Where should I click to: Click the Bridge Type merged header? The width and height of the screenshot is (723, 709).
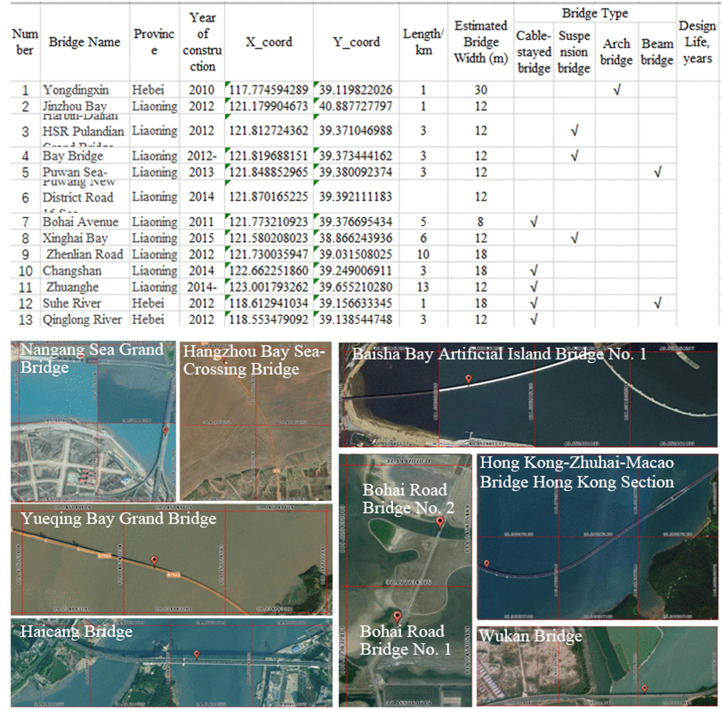tap(595, 13)
